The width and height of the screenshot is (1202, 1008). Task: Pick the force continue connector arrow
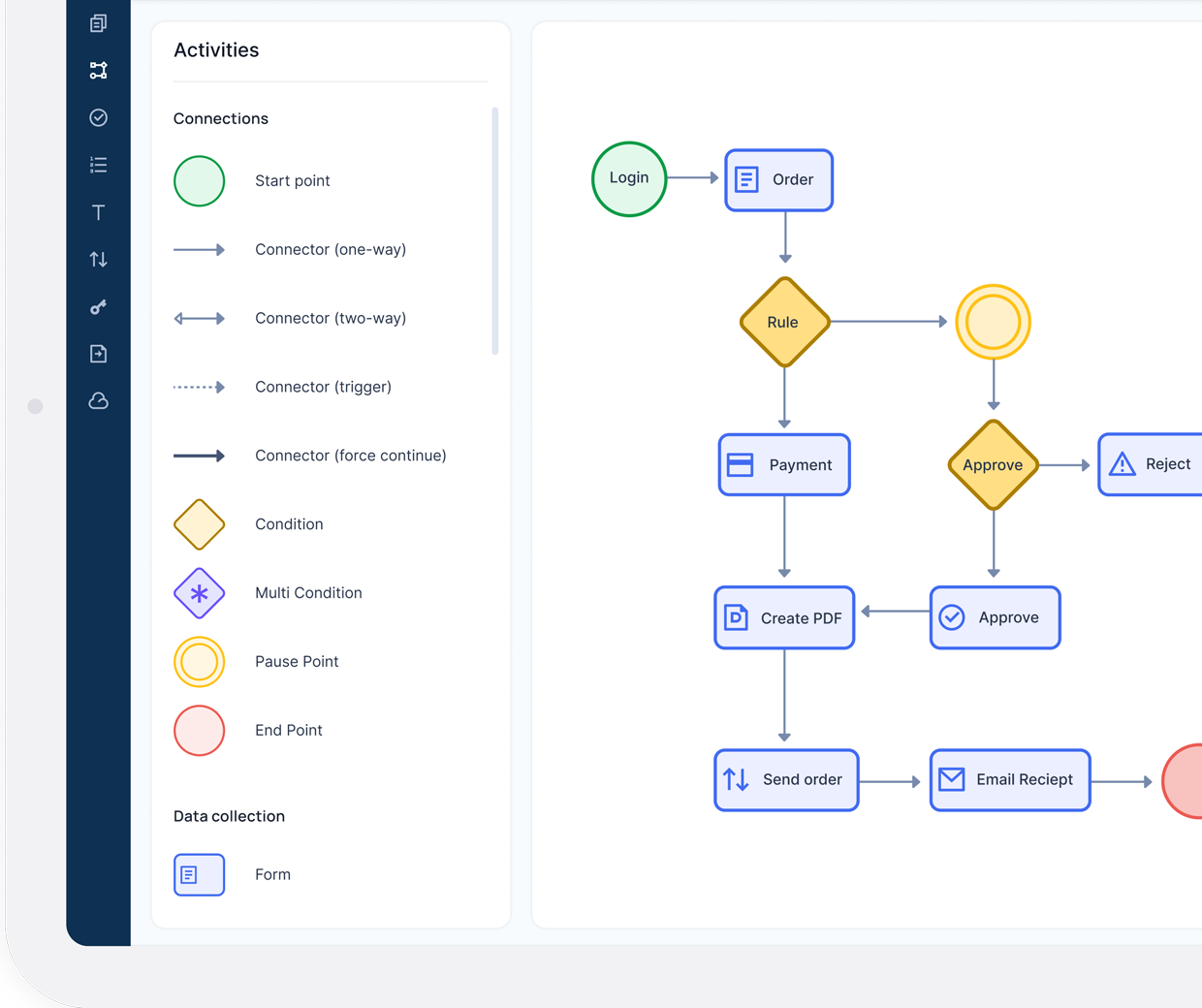[199, 456]
